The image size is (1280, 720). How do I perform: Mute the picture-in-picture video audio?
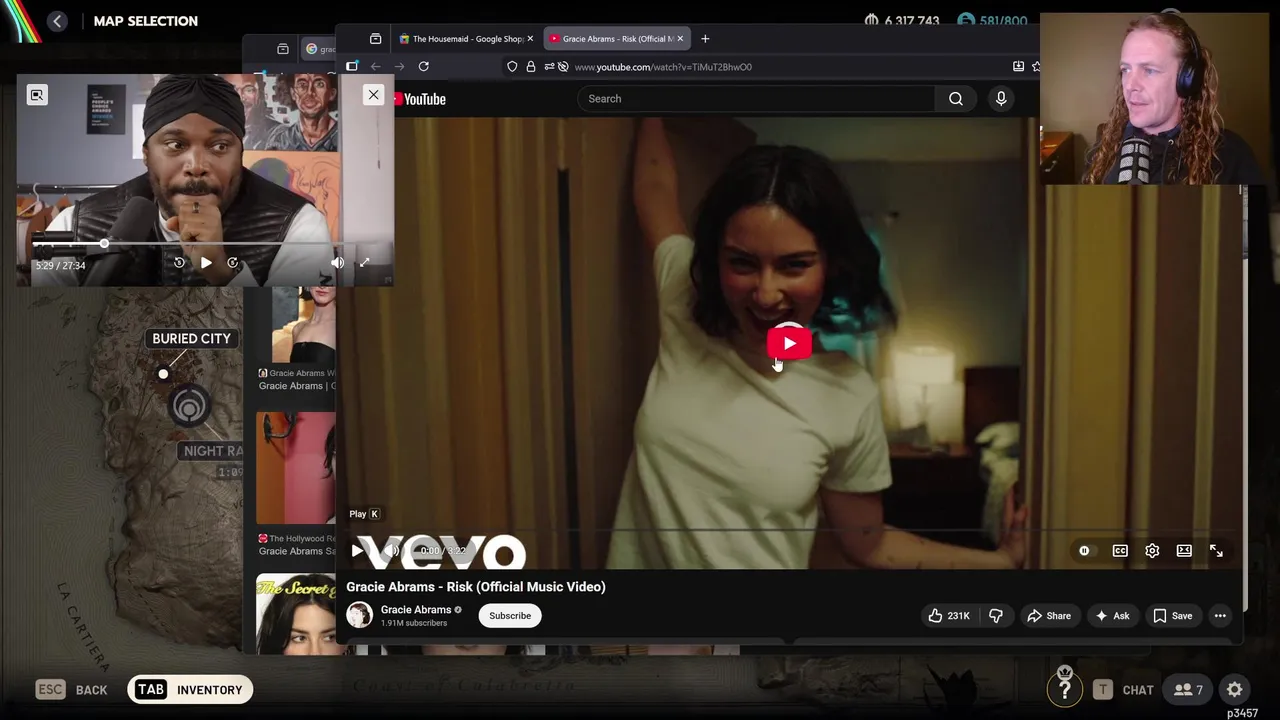coord(337,263)
